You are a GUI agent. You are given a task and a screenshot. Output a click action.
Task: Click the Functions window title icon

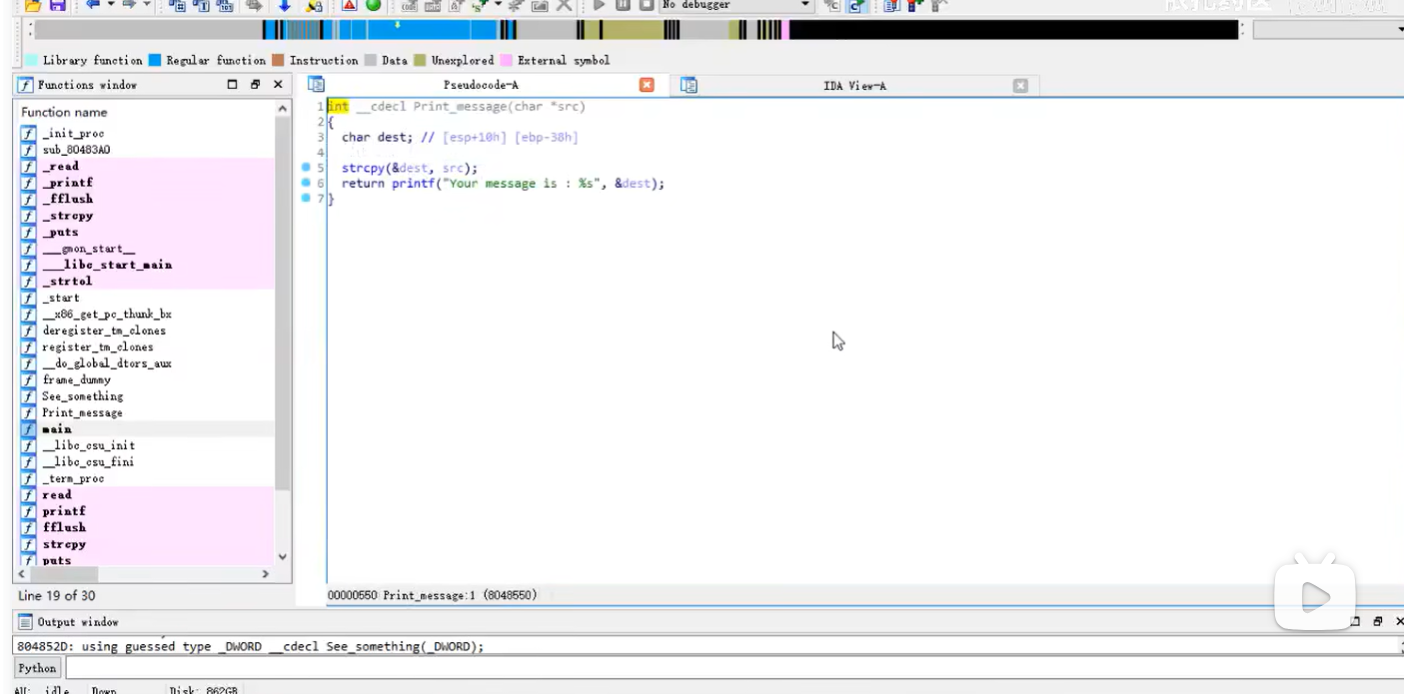pos(25,85)
